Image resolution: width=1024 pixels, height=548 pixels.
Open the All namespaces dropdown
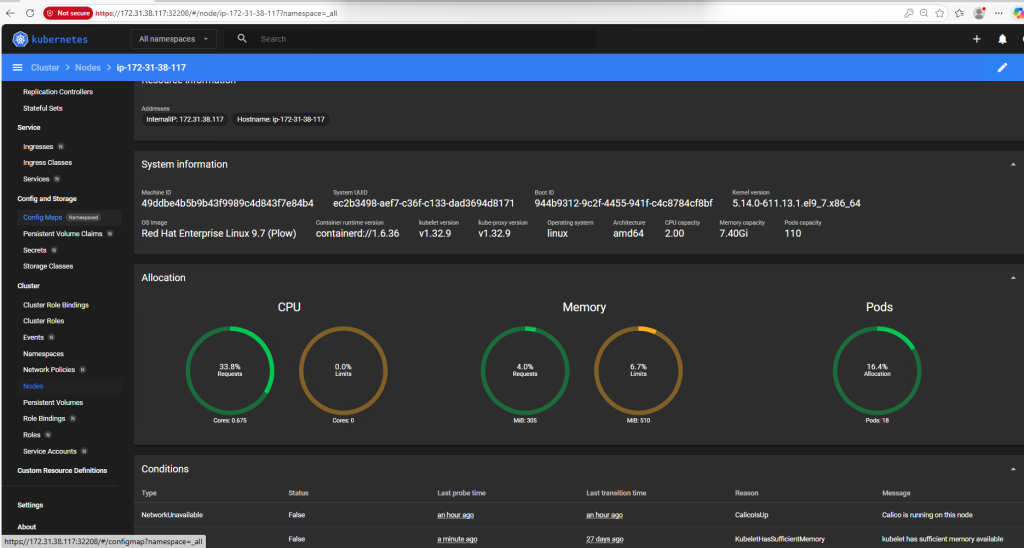coord(176,39)
